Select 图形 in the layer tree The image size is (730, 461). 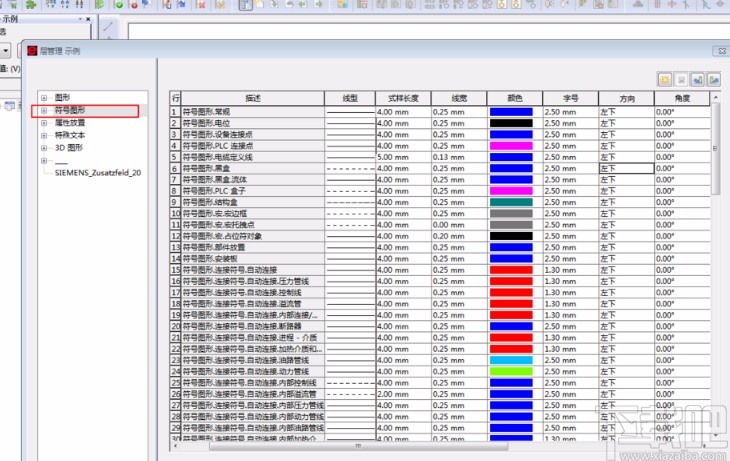click(62, 98)
